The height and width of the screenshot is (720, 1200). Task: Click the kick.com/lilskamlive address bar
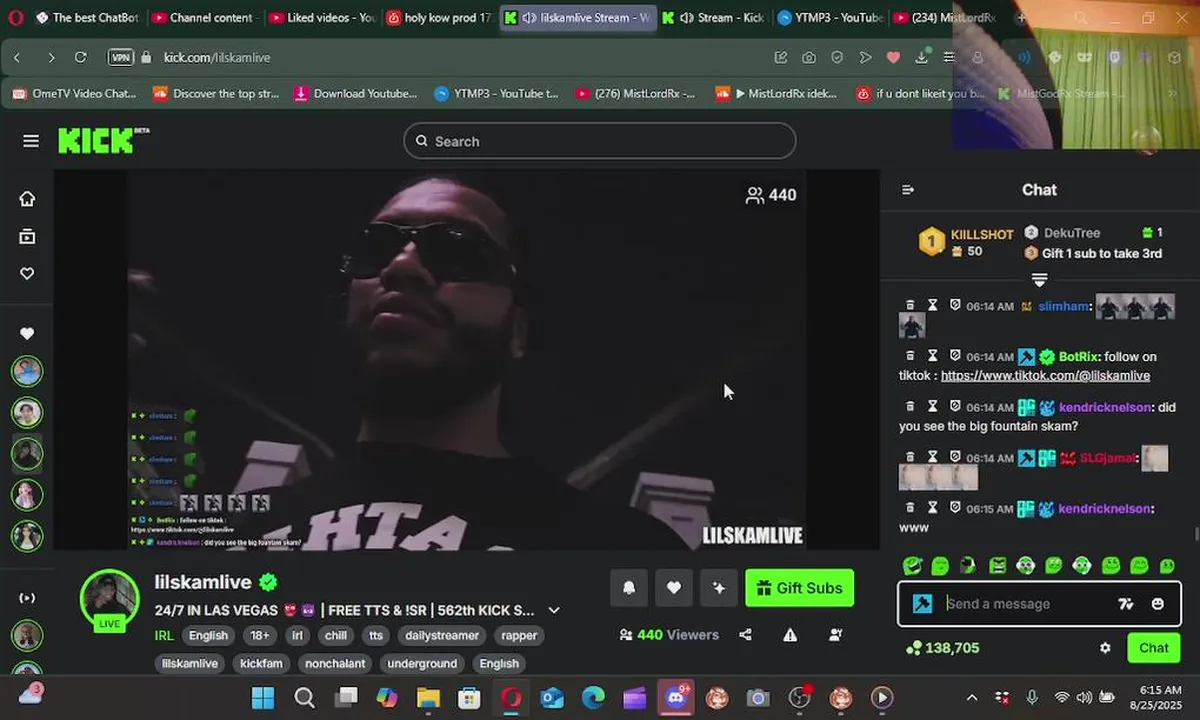click(217, 57)
